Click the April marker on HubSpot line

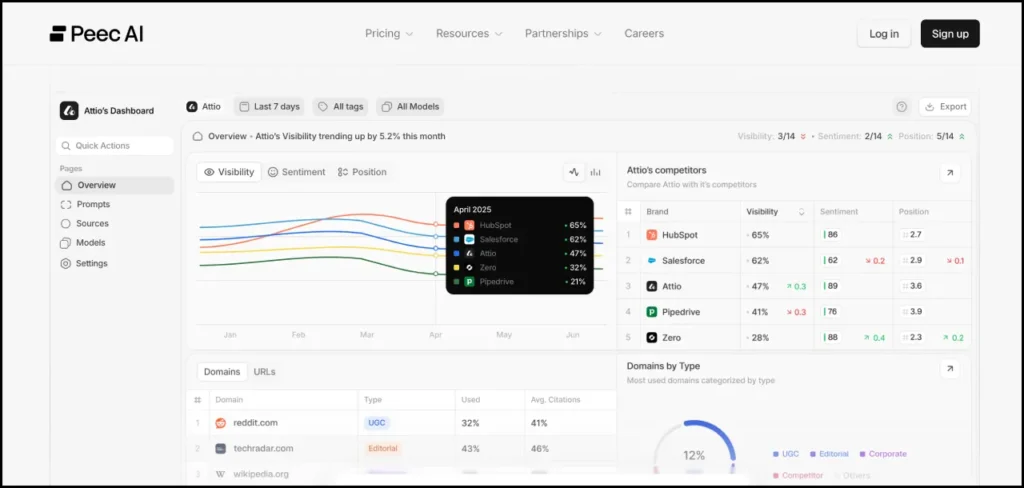[436, 224]
